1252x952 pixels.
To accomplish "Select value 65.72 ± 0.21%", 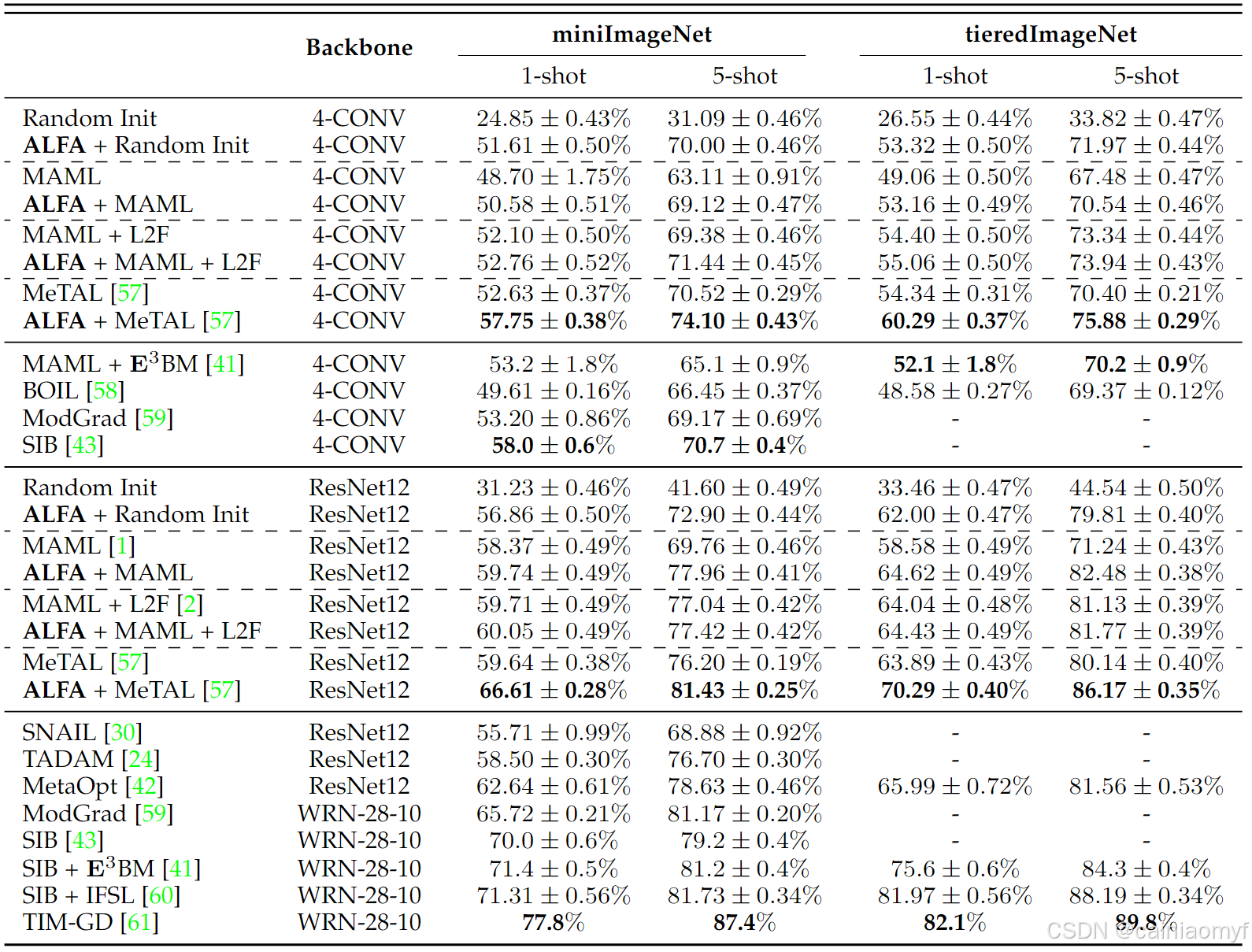I will 554,813.
